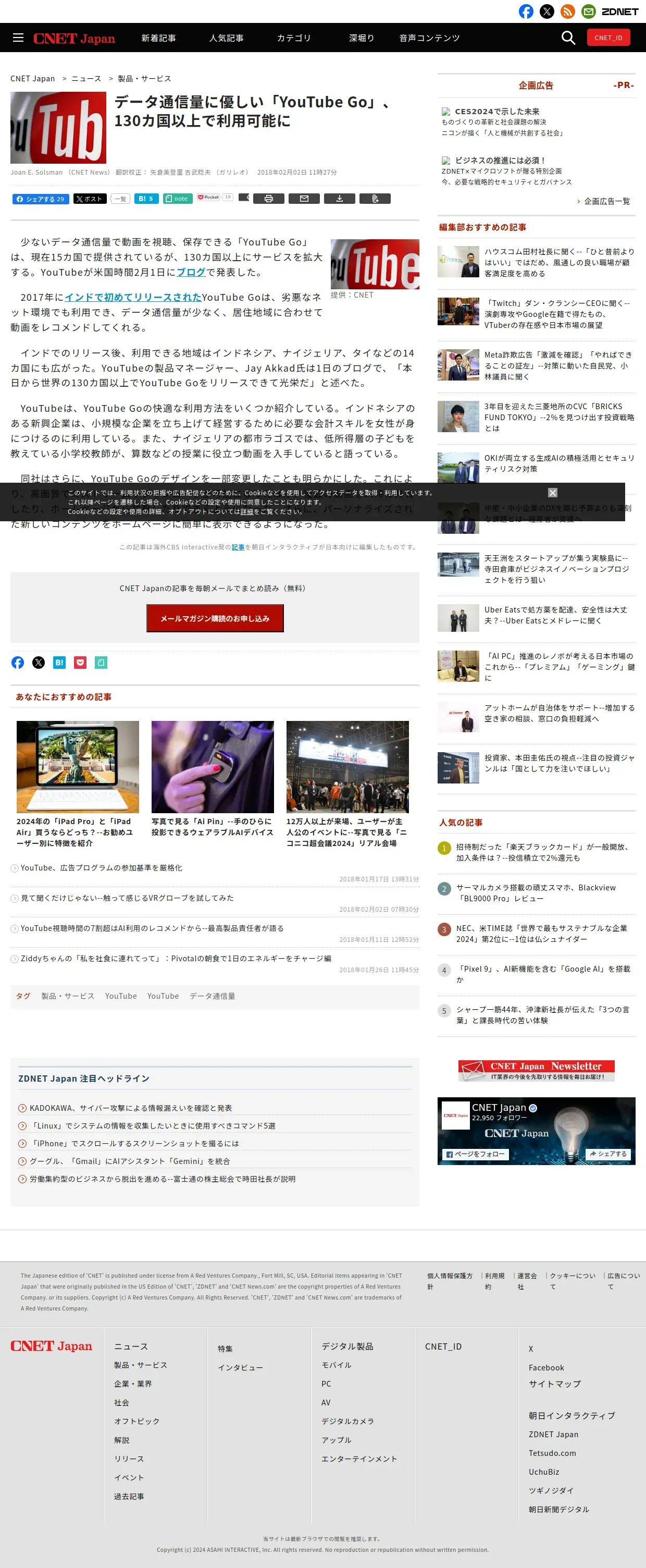Click the green mail icon in header

click(588, 11)
